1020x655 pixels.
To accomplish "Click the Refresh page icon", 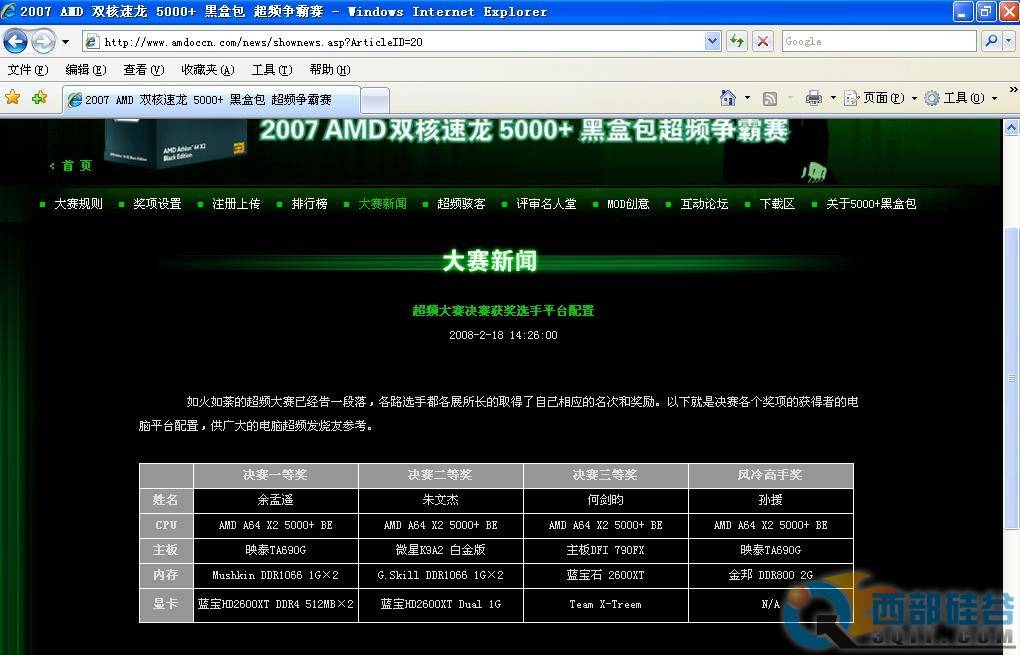I will coord(736,42).
